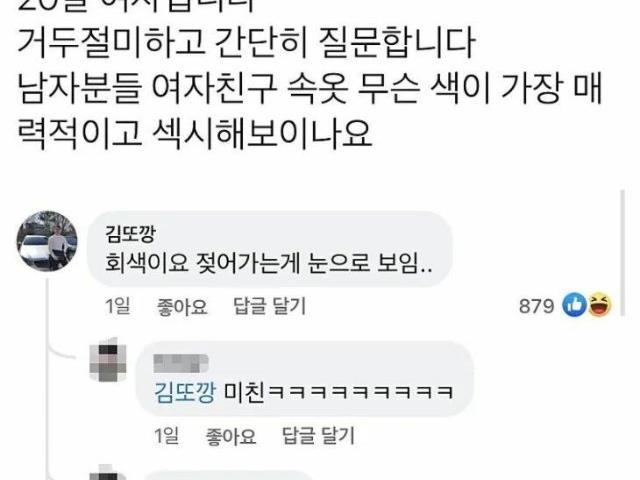View the 879 reactions count
Screen dimensions: 640x480
(536, 306)
